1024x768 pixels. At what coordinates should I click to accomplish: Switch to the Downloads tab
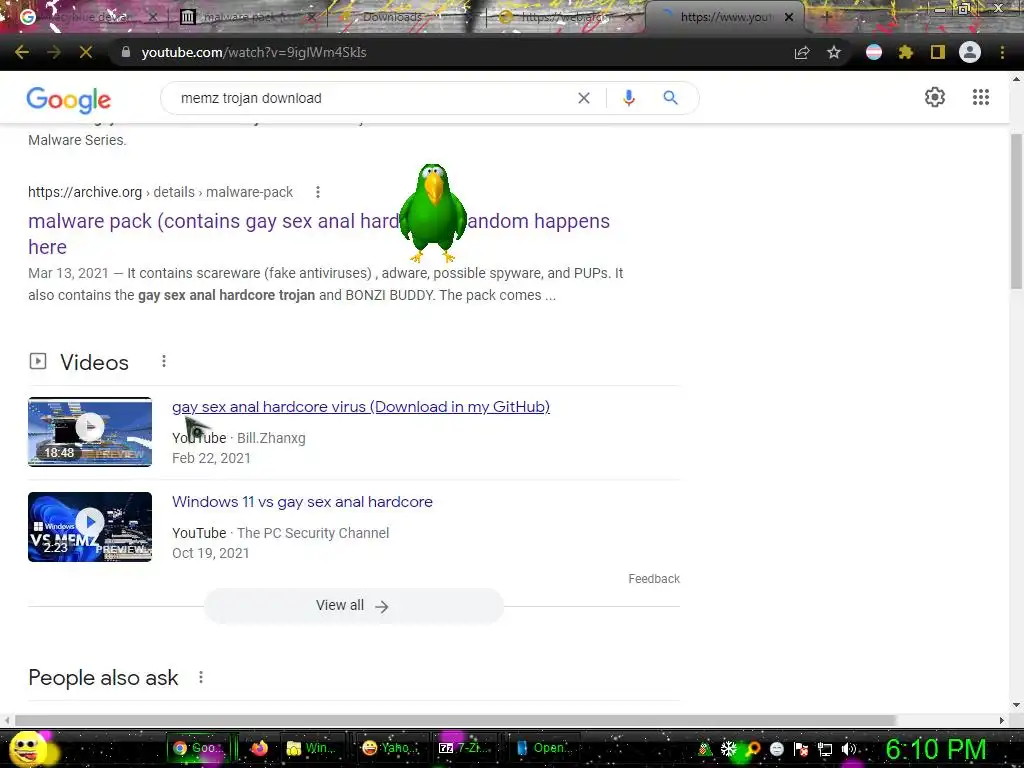392,17
